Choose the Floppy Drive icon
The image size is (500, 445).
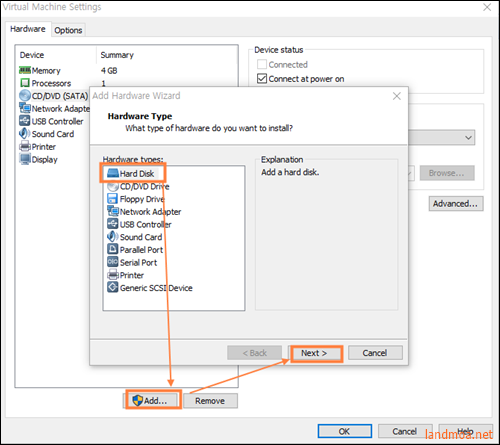pos(112,199)
